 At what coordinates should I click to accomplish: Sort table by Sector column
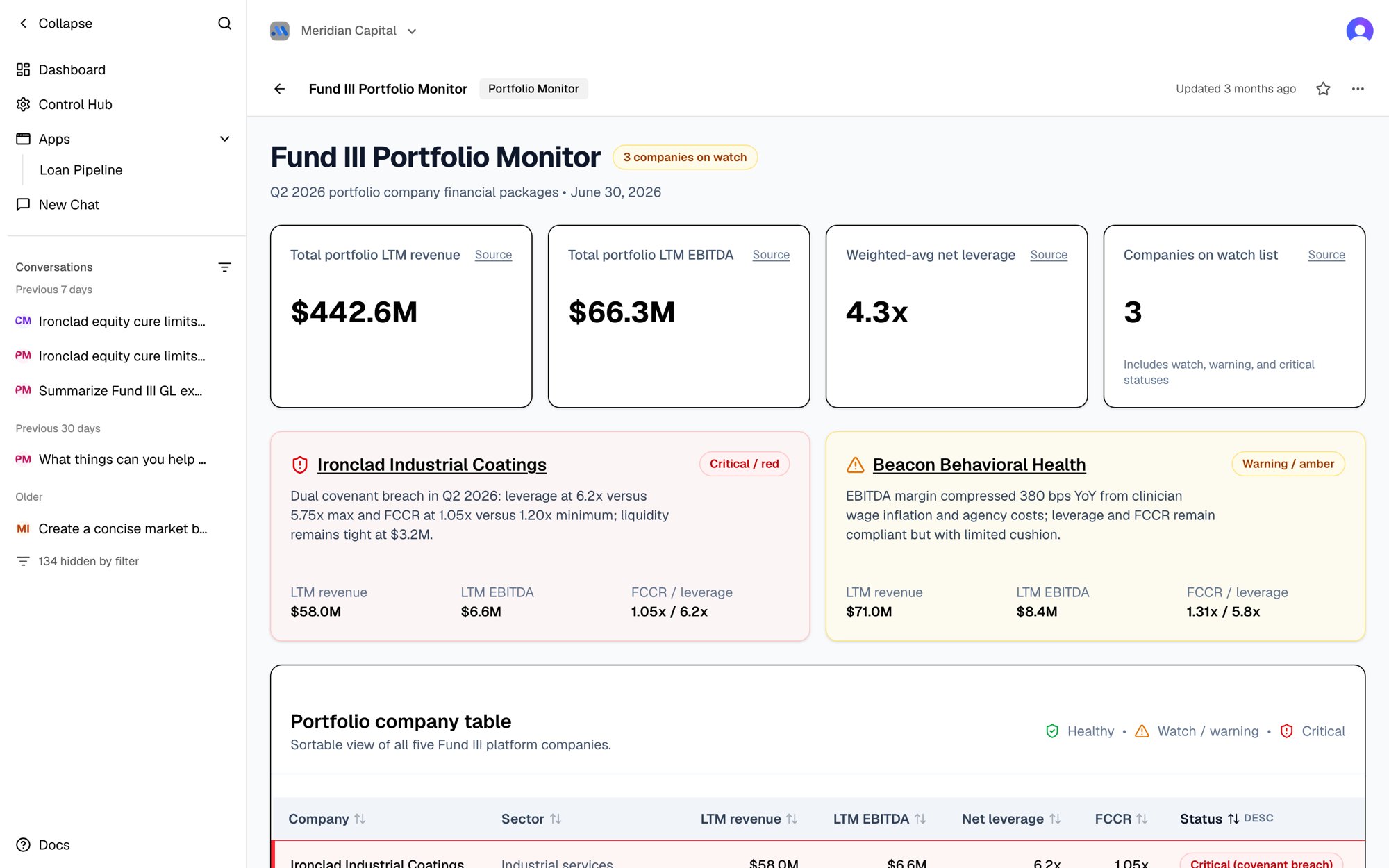pos(531,819)
